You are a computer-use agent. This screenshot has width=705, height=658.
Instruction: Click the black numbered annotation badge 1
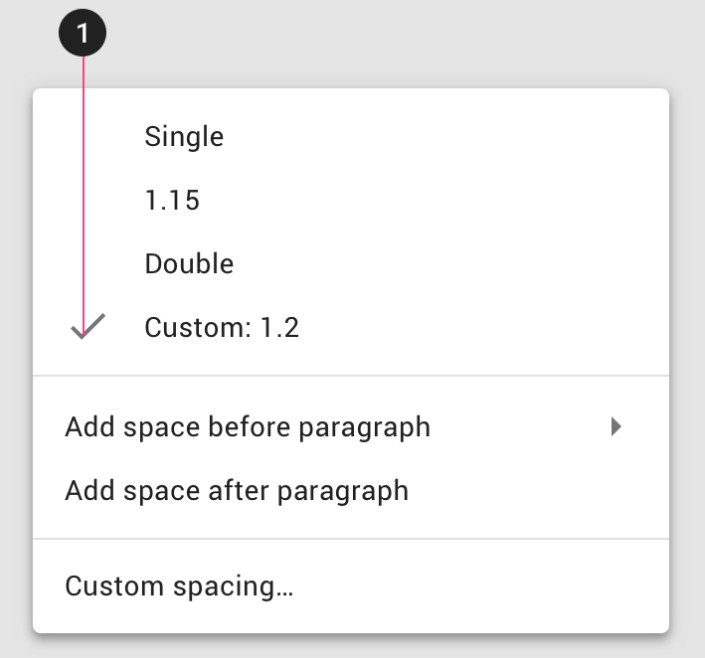[x=82, y=33]
